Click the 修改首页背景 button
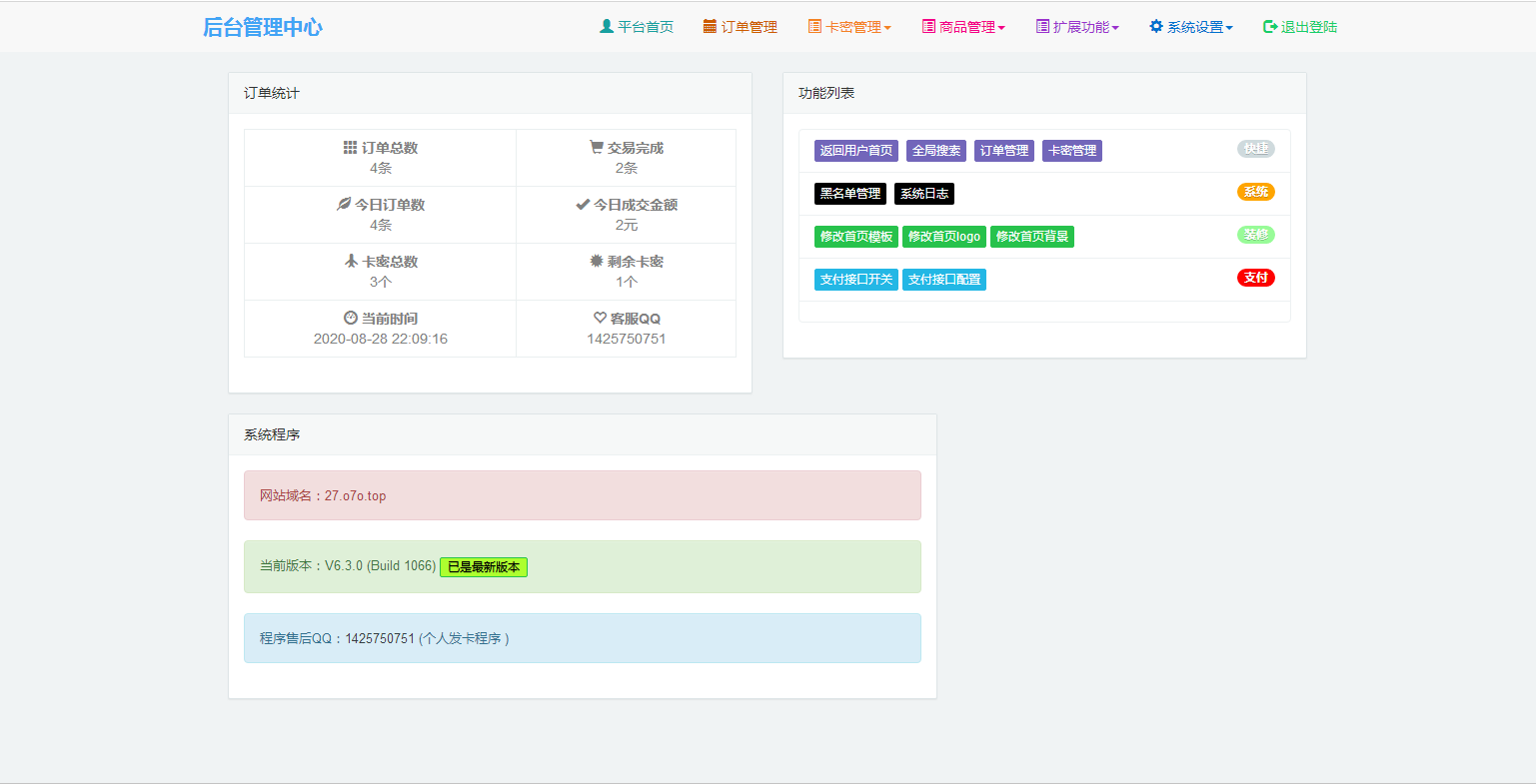 pos(1032,237)
